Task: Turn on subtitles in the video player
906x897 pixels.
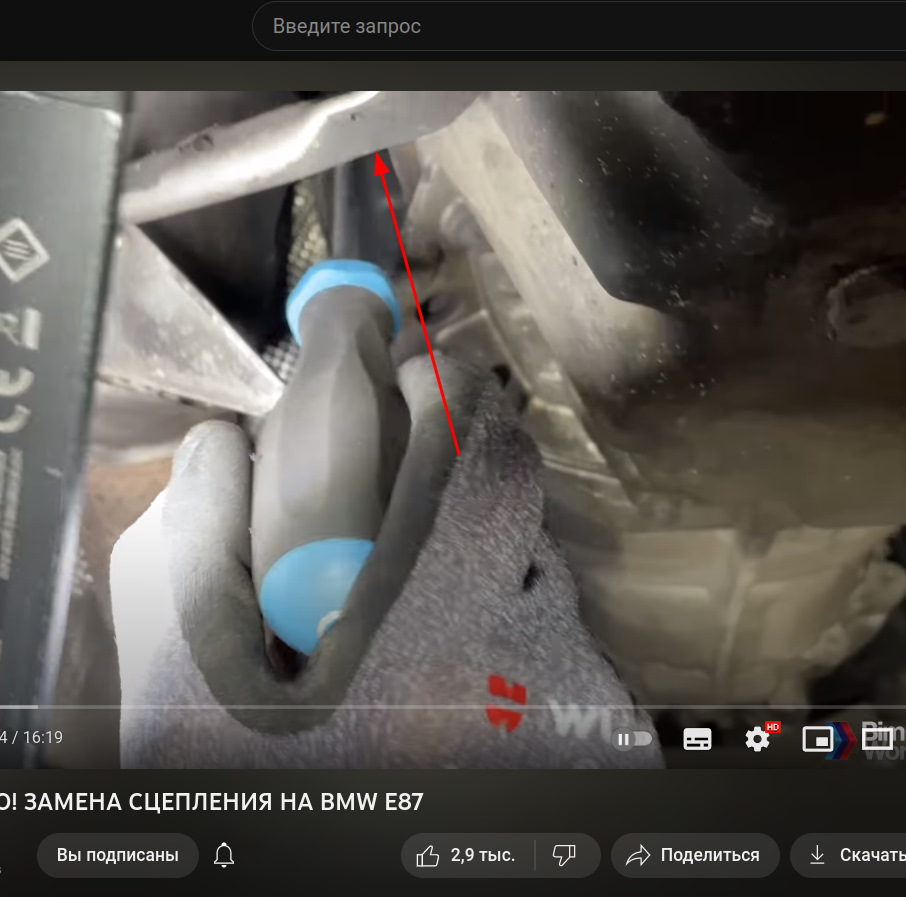Action: click(x=697, y=739)
